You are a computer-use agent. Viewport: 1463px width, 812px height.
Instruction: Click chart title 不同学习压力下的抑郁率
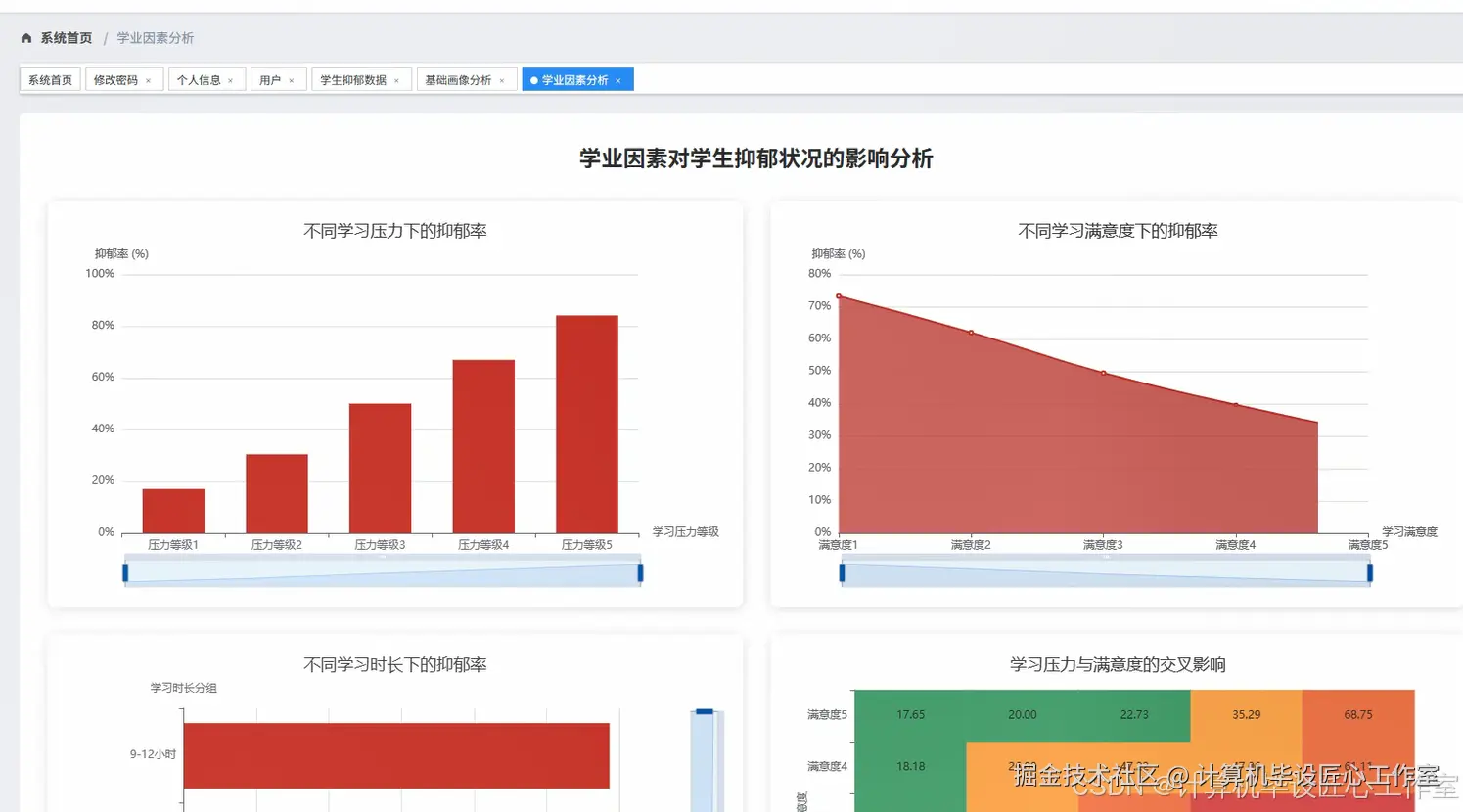[x=395, y=231]
